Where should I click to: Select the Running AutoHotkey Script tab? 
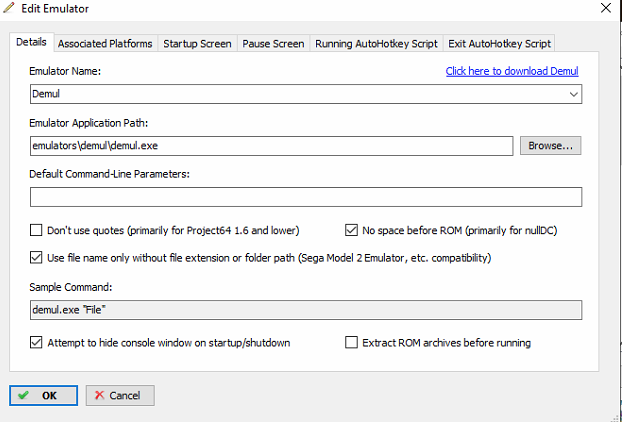376,44
